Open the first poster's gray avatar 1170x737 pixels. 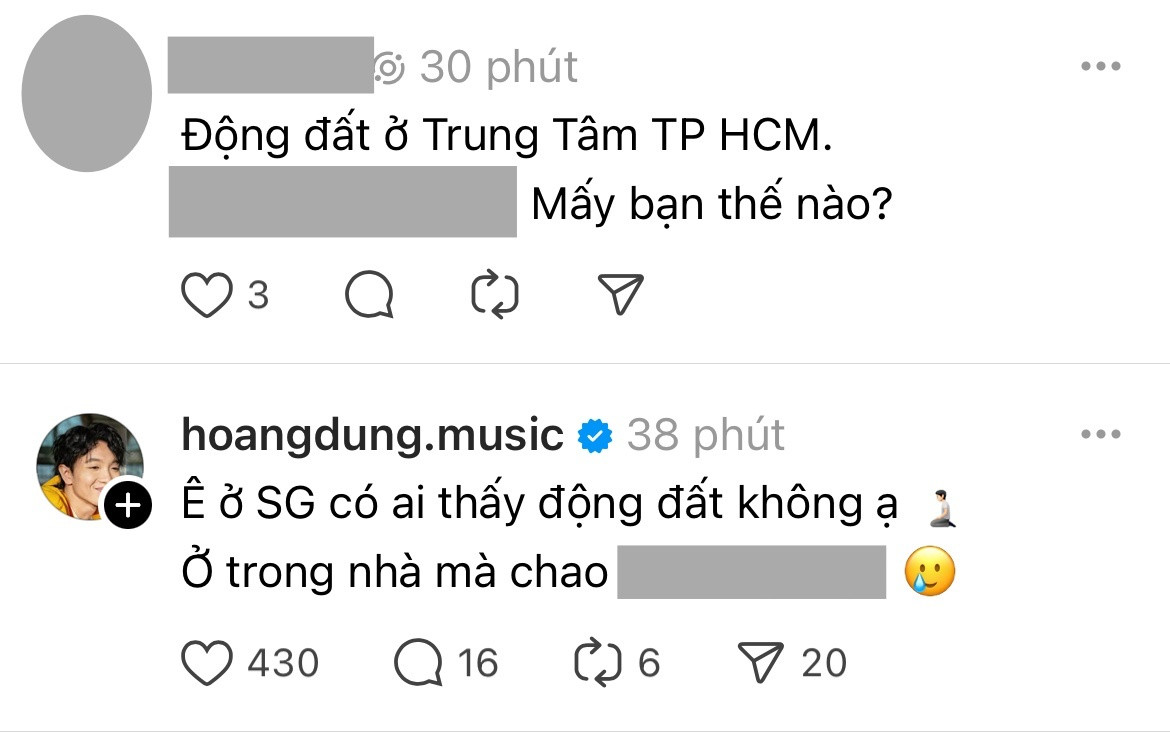87,93
